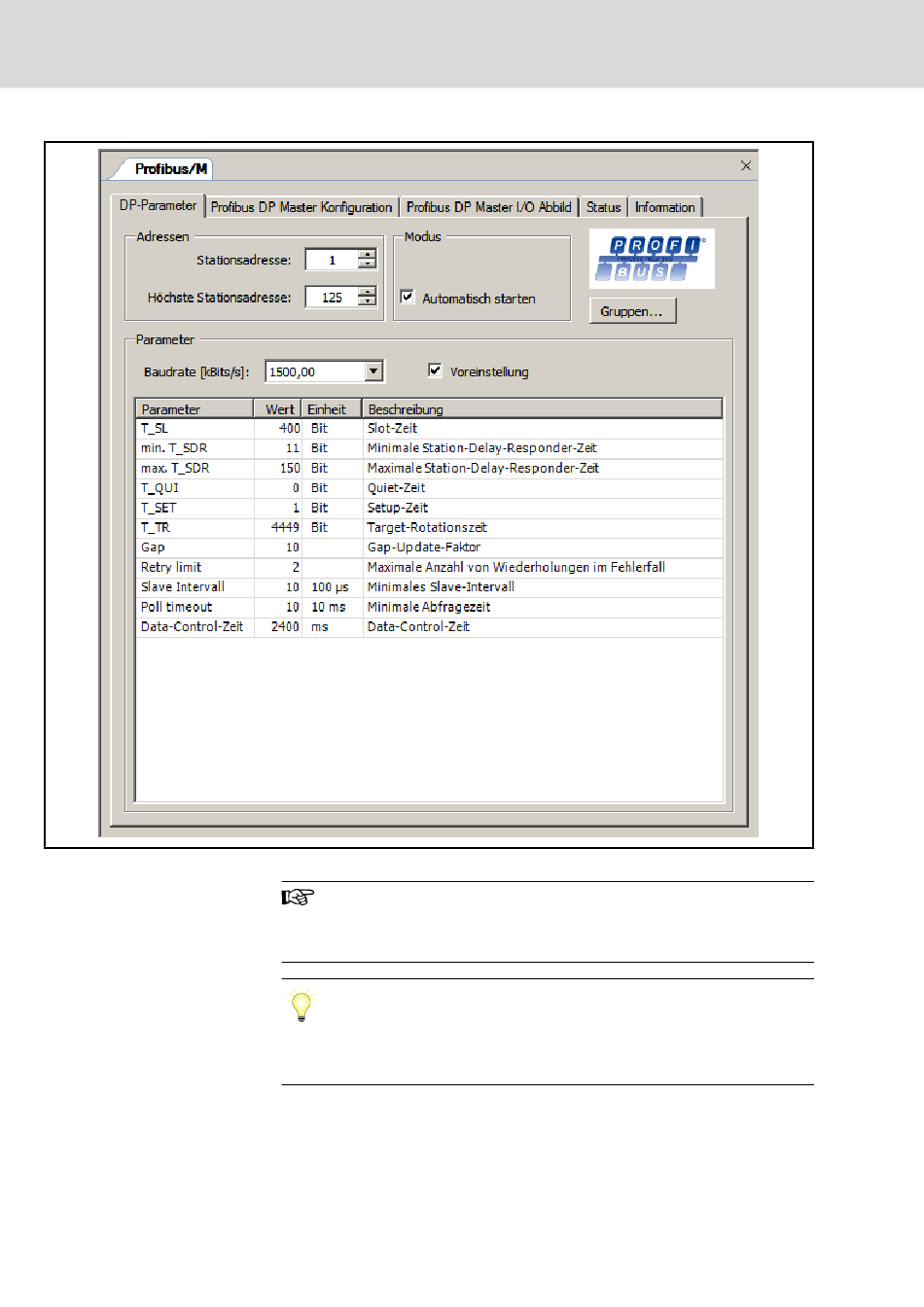Click the Gap-Update-Faktor description cell

(542, 548)
